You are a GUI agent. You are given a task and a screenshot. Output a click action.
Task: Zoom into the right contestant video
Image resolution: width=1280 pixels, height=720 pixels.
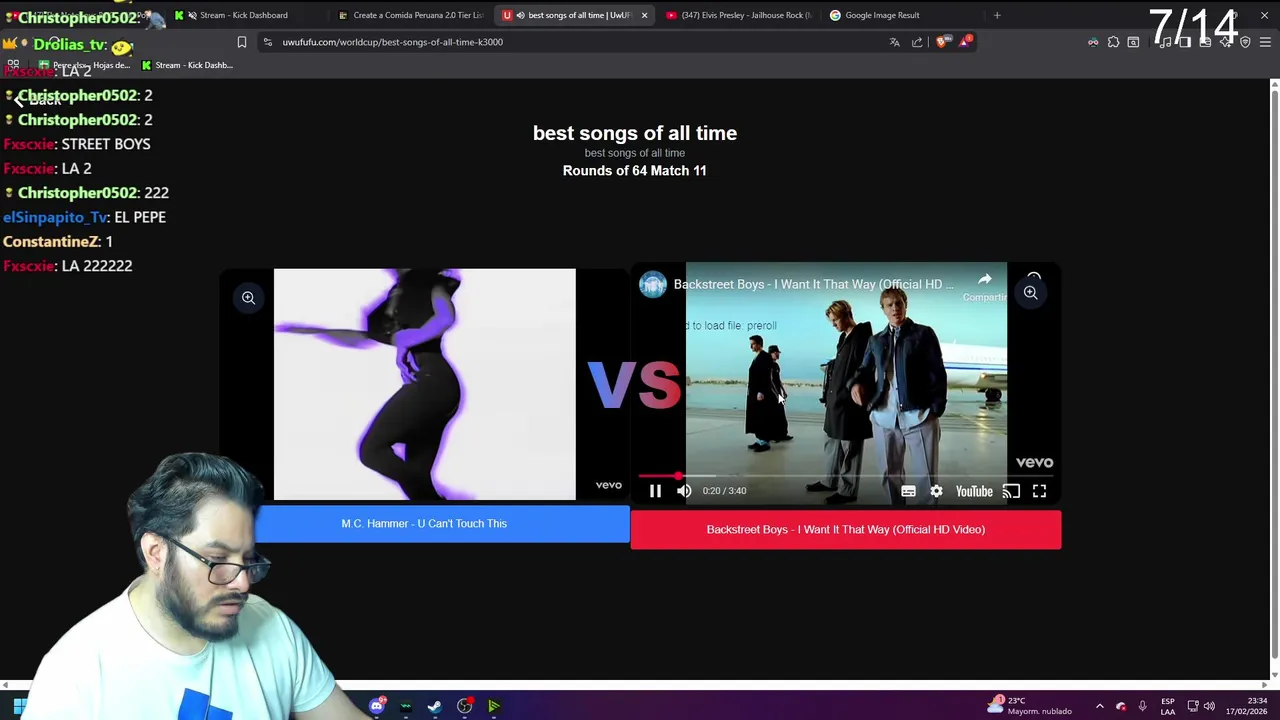[1030, 293]
